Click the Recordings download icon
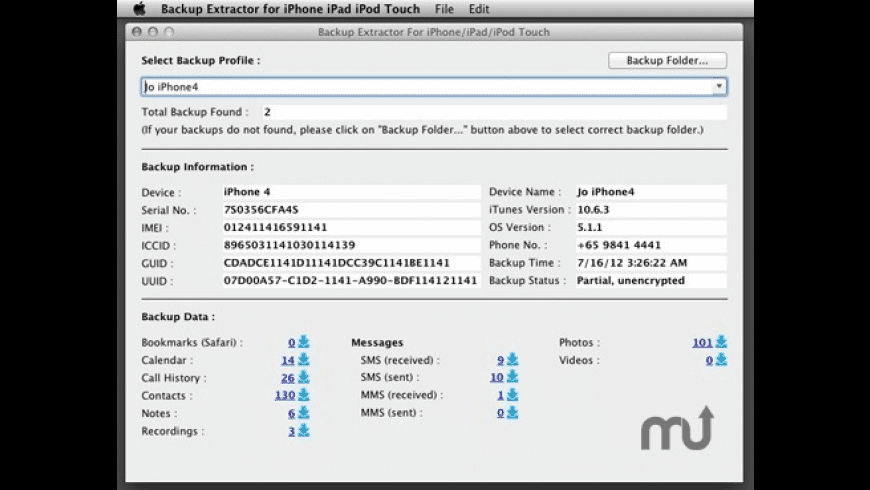Screen dimensions: 870x490 point(304,431)
